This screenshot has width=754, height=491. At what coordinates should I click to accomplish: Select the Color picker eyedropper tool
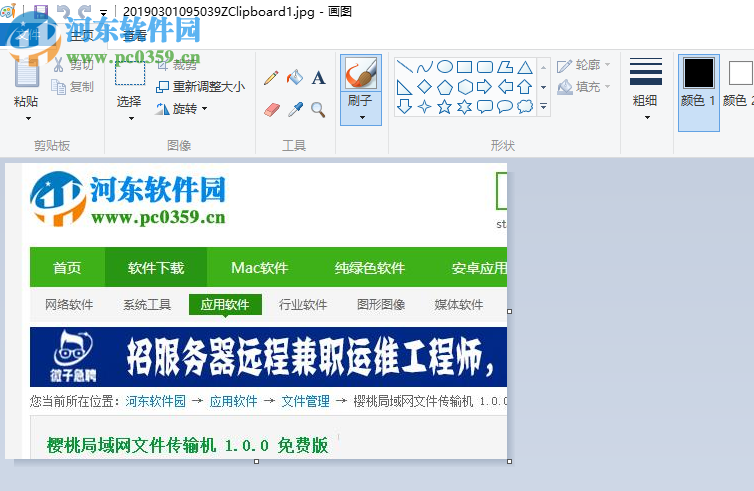pos(295,110)
